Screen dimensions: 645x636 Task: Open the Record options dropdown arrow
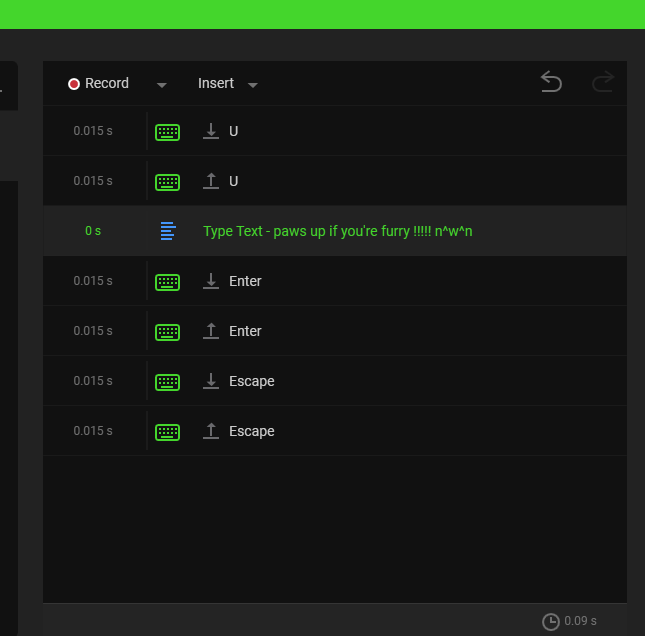162,85
